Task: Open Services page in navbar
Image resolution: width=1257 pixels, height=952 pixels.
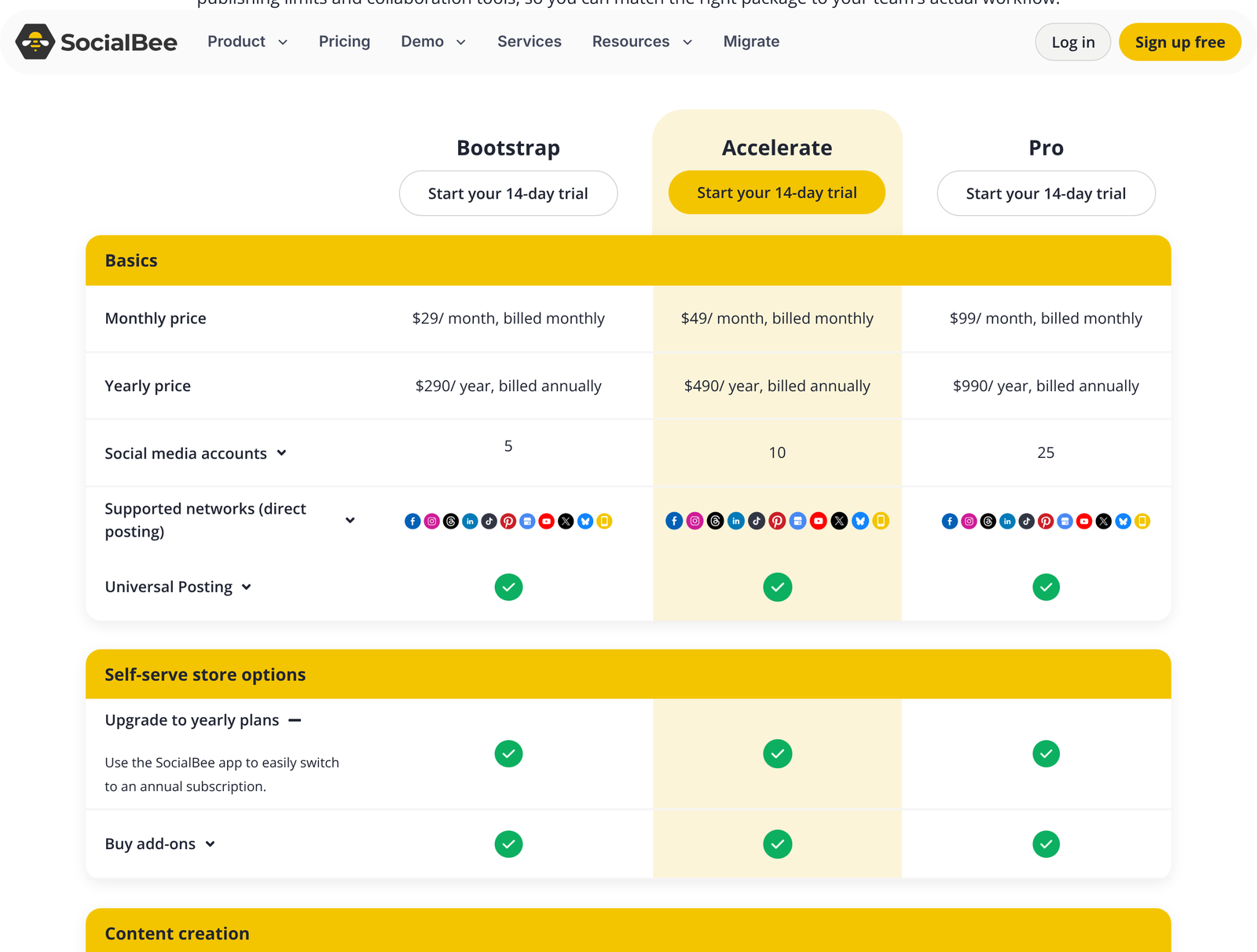Action: coord(530,42)
